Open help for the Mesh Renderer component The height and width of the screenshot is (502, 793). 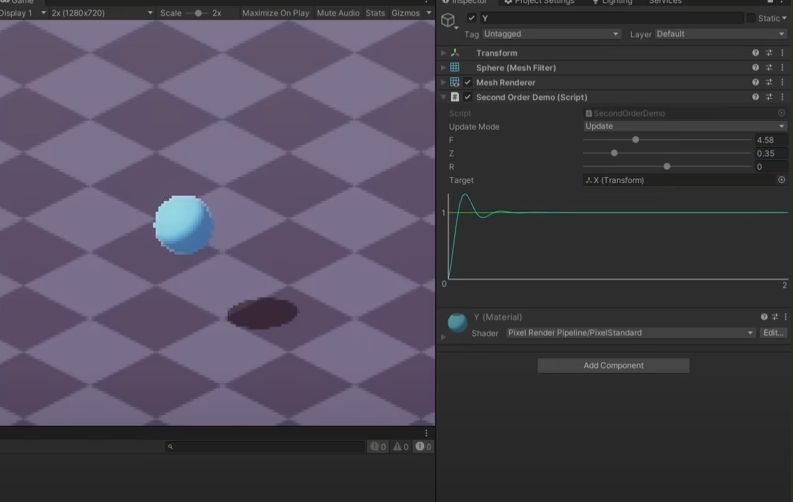tap(755, 82)
